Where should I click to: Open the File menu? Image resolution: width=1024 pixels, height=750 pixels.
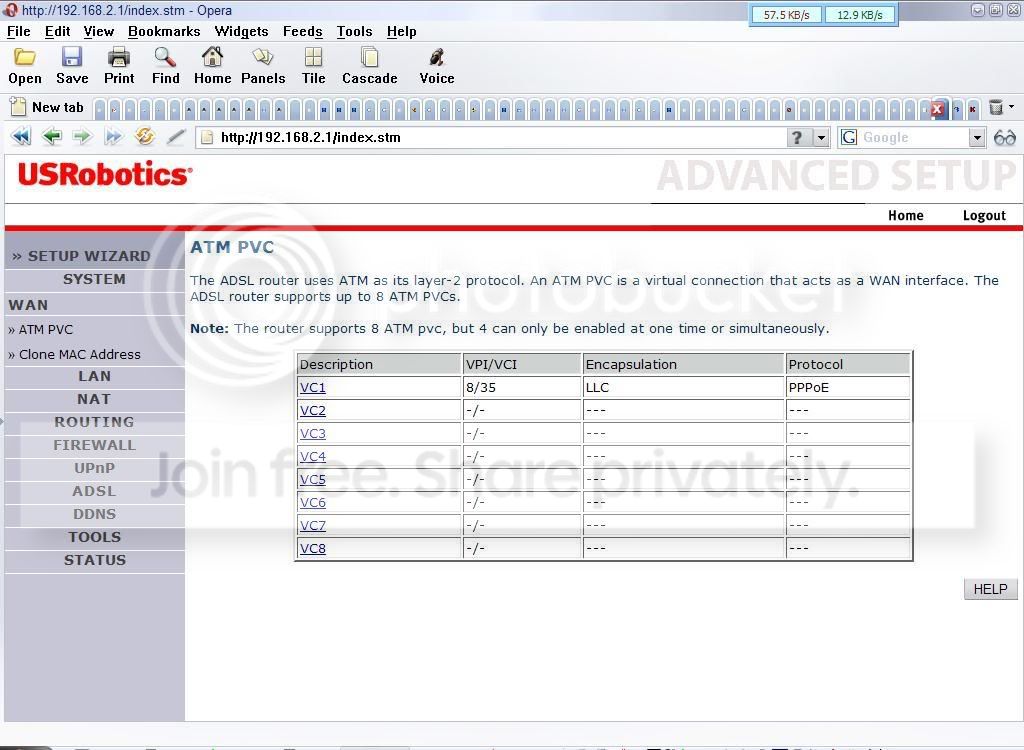(x=18, y=31)
